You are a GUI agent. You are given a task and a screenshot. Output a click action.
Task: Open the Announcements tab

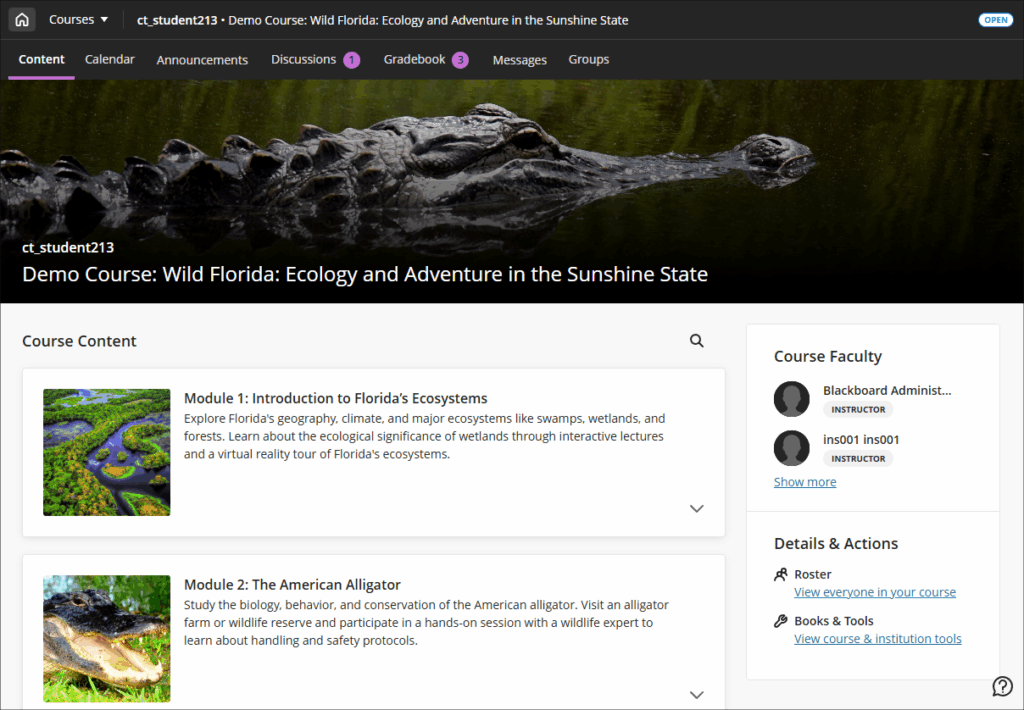coord(202,60)
